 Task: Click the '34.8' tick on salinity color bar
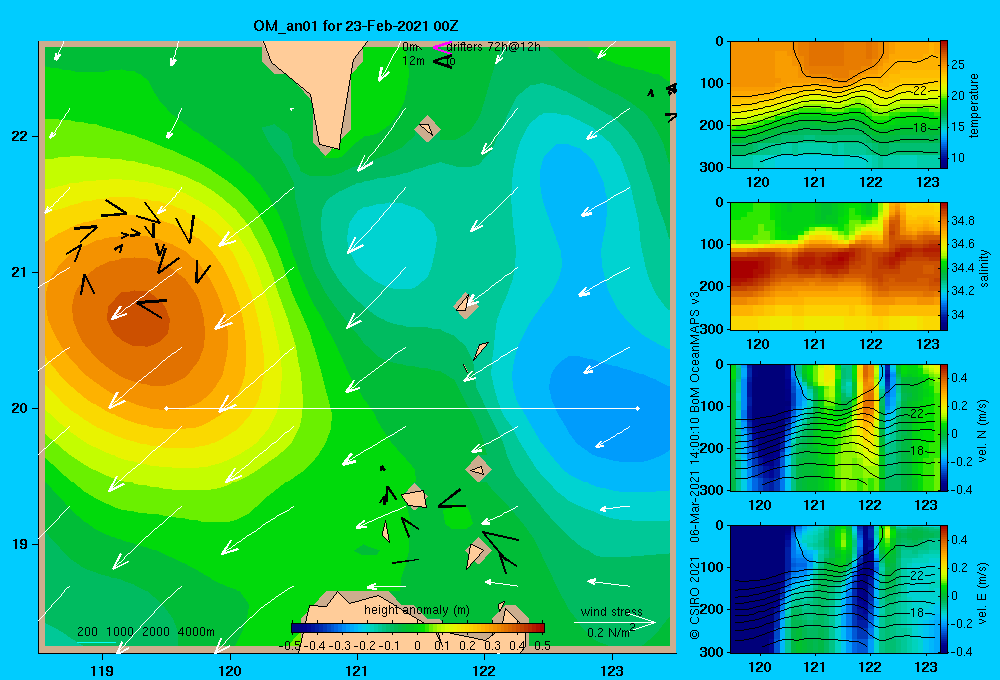coord(963,221)
